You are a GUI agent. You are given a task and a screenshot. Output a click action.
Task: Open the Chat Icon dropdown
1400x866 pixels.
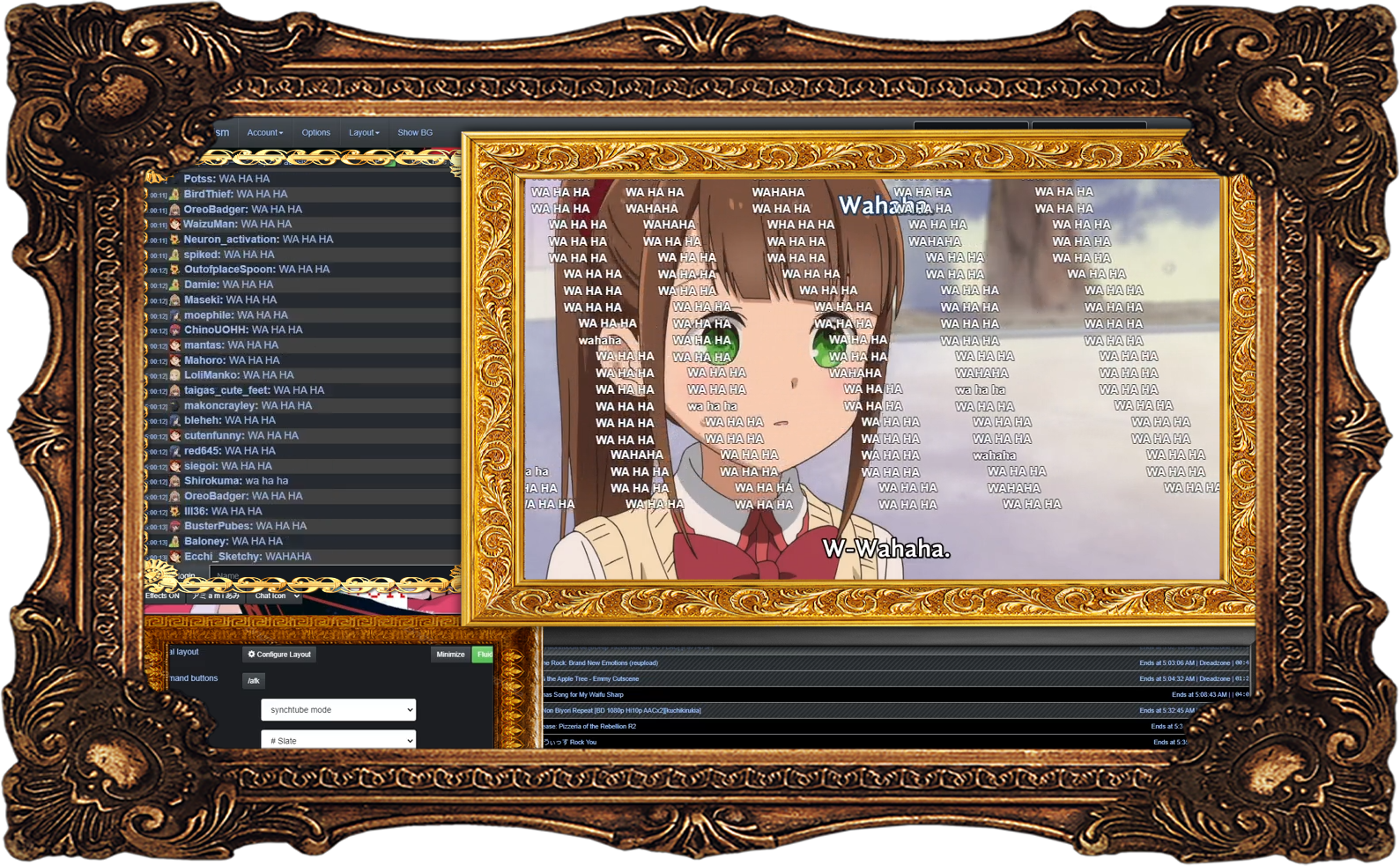pyautogui.click(x=276, y=596)
